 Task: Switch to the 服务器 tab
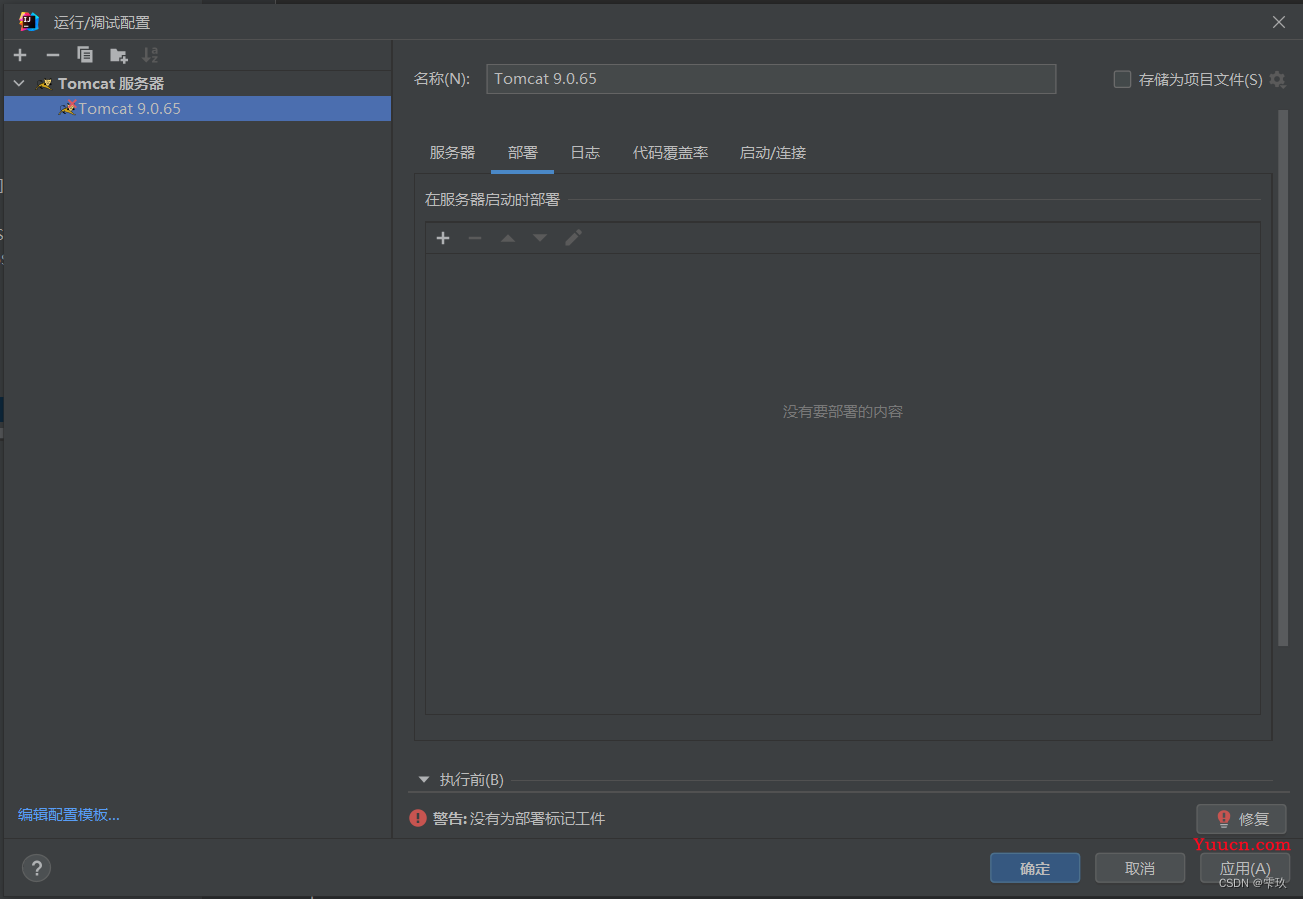[x=452, y=153]
